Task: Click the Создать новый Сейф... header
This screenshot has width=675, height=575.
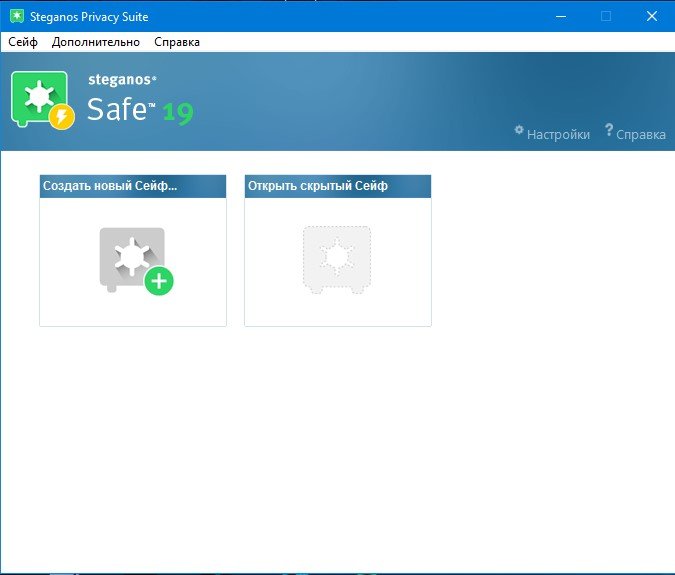Action: [x=133, y=186]
